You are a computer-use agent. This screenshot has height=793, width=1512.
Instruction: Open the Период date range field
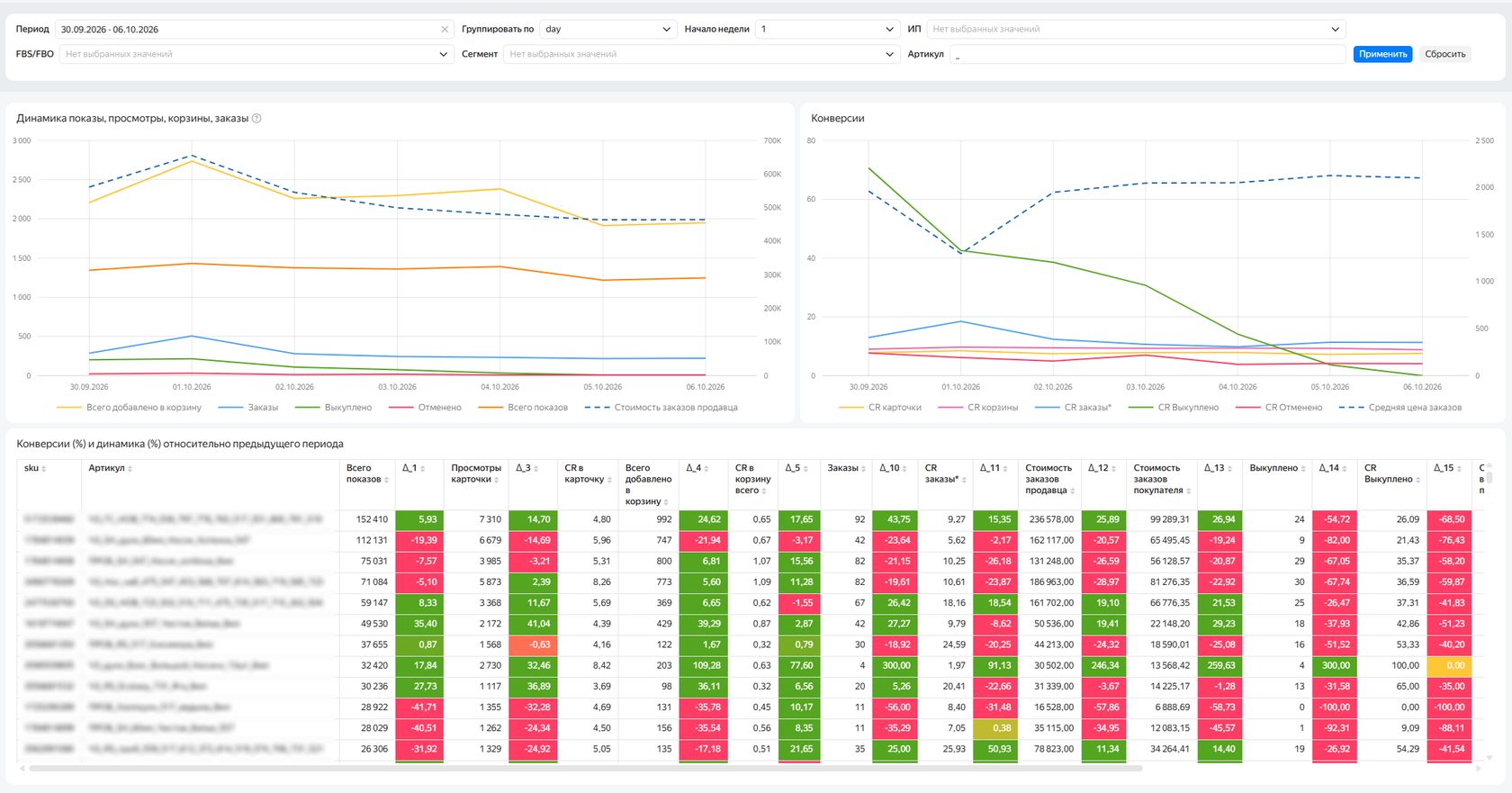[254, 30]
